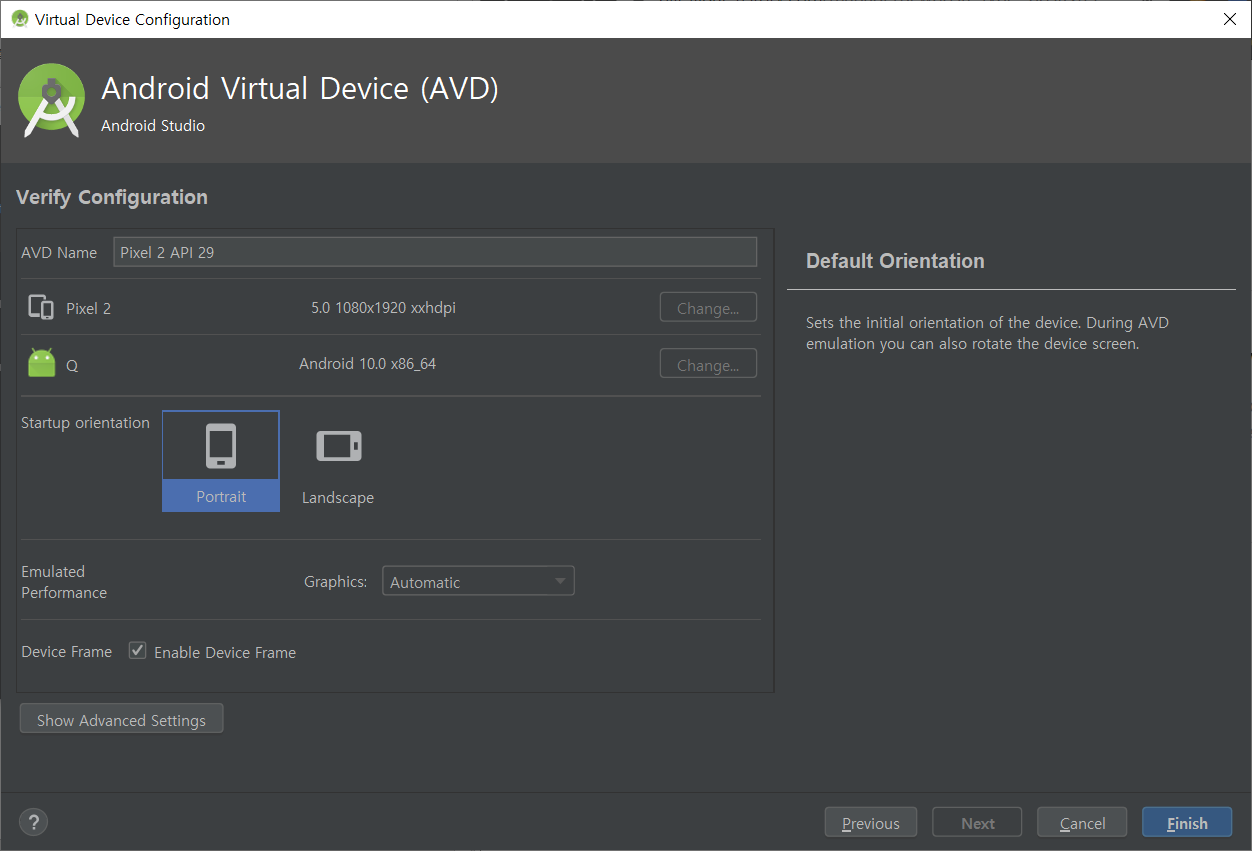Screen dimensions: 1252x851
Task: Click the 'Emulated Performance' label
Action: (64, 582)
